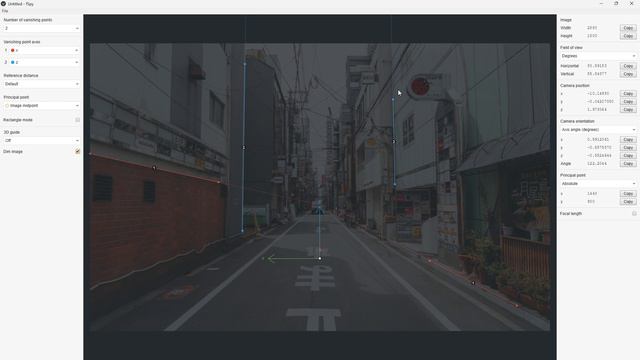The image size is (640, 360).
Task: Copy the Vertical field of view
Action: coord(628,74)
